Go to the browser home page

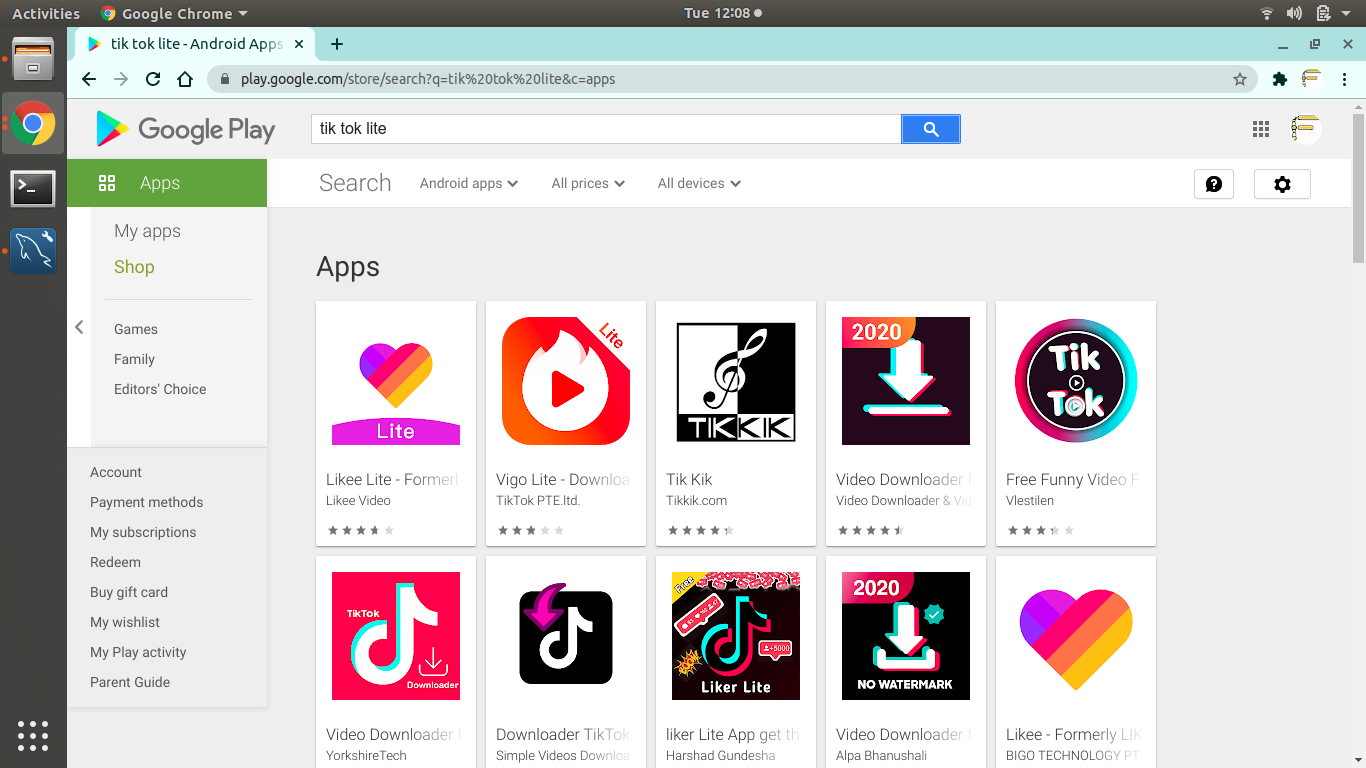pyautogui.click(x=185, y=79)
